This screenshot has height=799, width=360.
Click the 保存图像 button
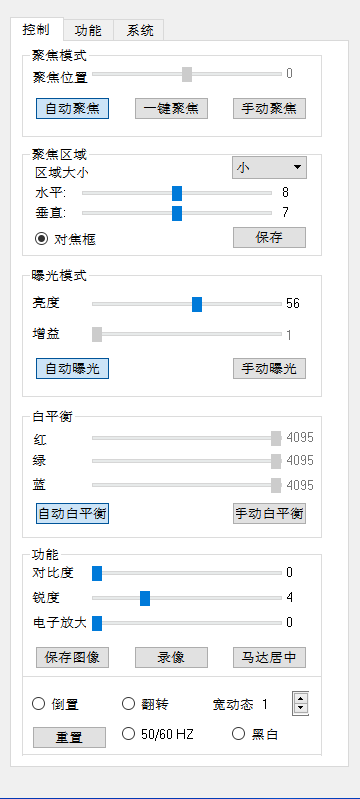point(72,657)
